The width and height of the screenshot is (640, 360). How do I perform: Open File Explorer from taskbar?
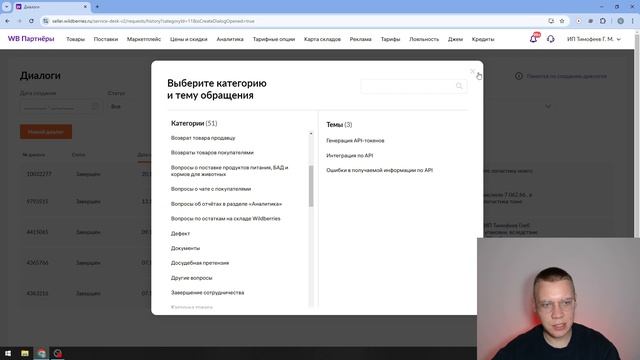pos(24,353)
